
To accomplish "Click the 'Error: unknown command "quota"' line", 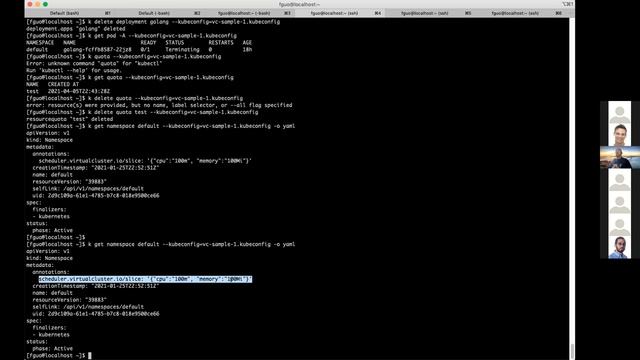I will (x=94, y=63).
